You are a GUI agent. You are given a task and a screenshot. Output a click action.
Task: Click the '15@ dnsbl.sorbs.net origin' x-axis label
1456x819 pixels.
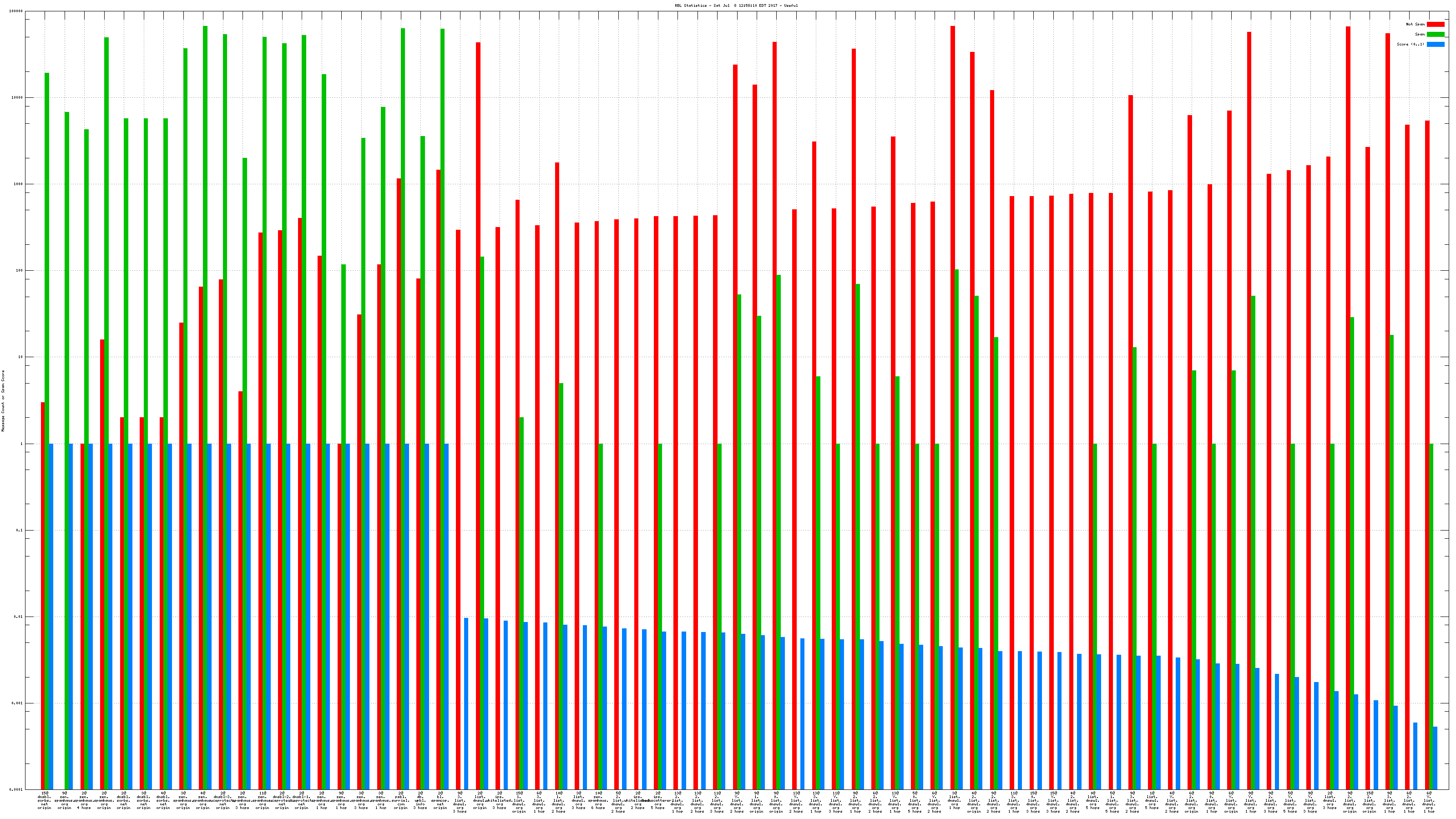45,800
